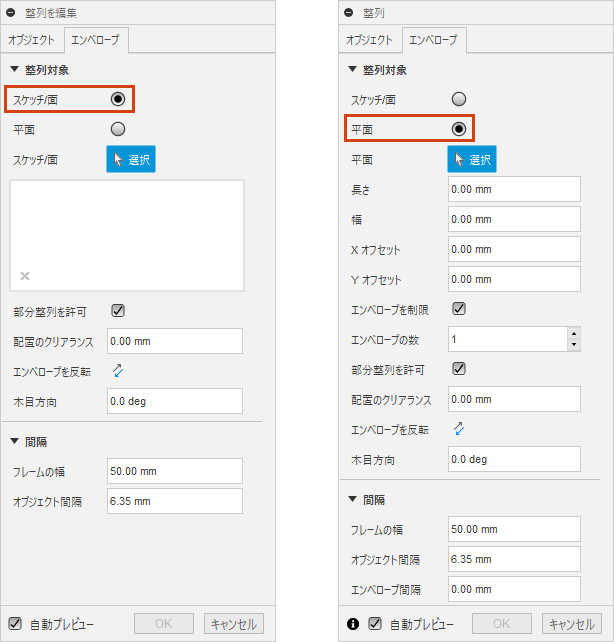The image size is (614, 642).
Task: Click OK in 整列 dialog
Action: pos(502,624)
